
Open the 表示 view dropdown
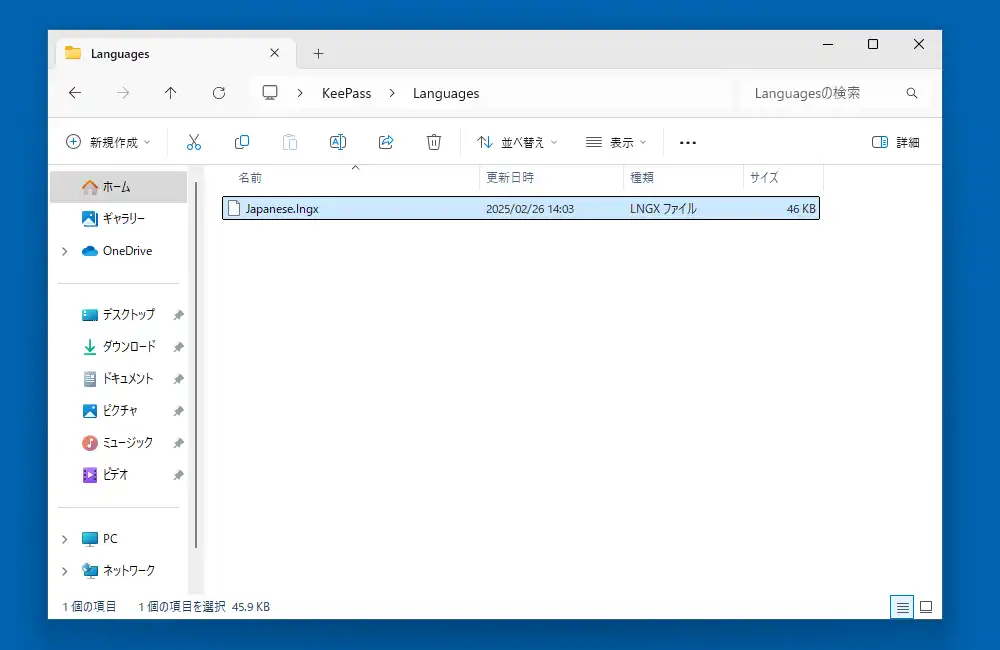coord(616,142)
